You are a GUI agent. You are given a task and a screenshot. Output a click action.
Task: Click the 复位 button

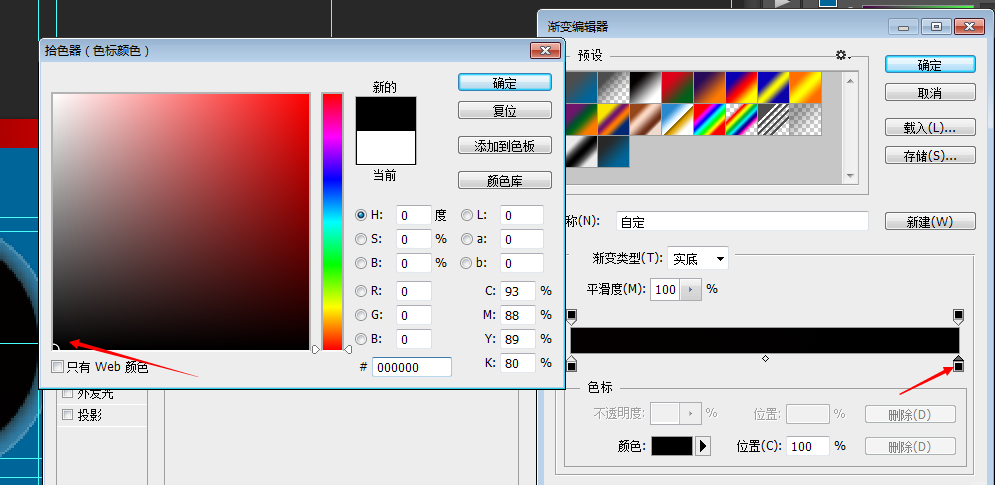pyautogui.click(x=504, y=110)
